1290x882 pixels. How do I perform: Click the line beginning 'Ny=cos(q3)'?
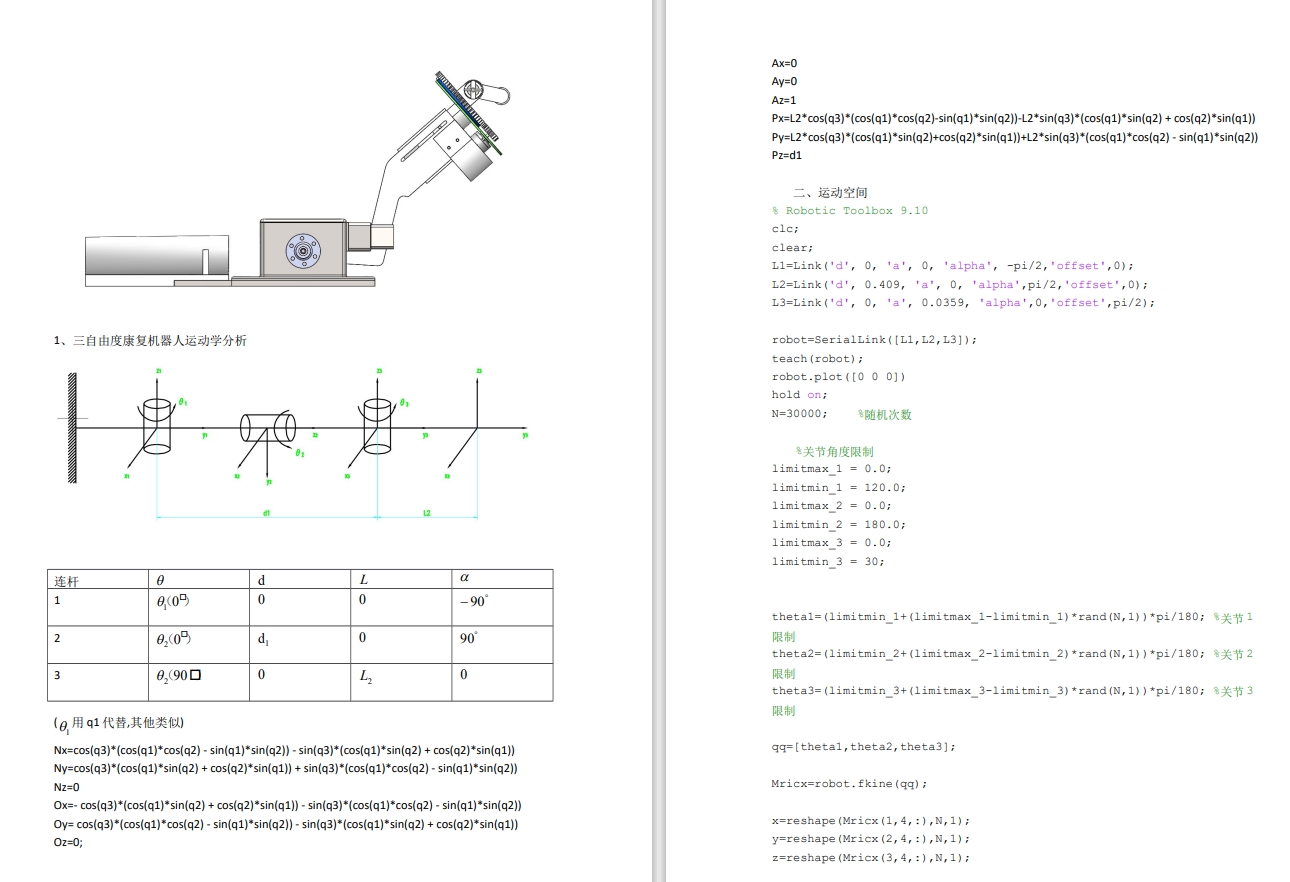(x=286, y=768)
